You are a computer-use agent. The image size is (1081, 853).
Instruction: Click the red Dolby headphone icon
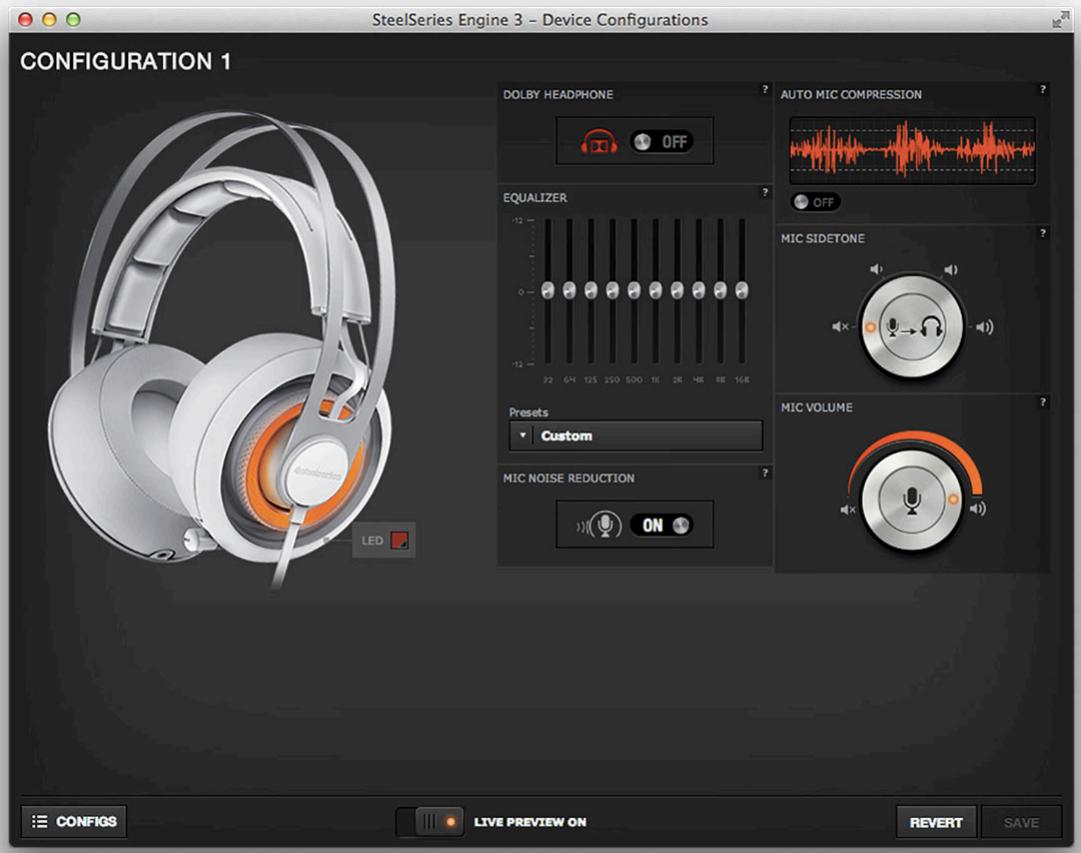tap(598, 141)
